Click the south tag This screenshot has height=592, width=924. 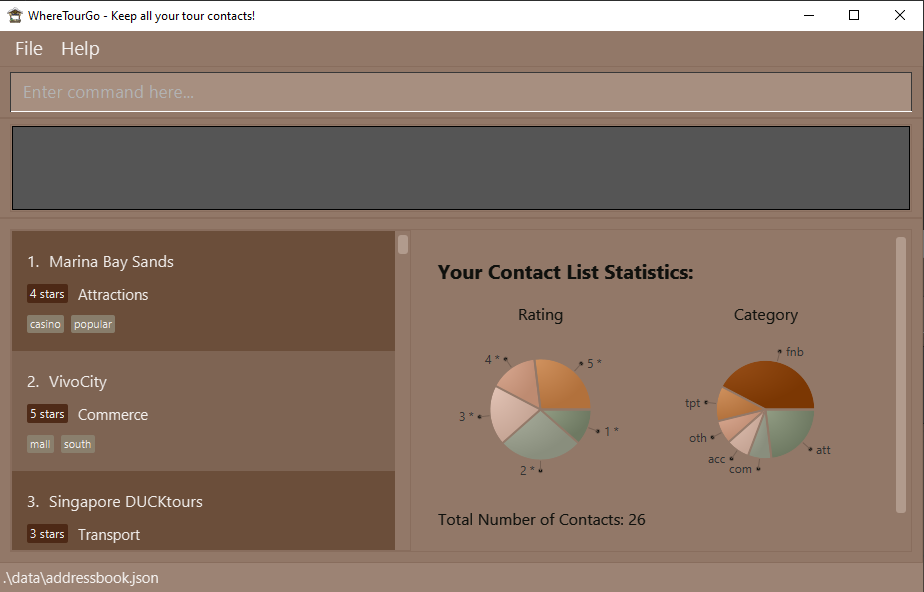coord(78,444)
